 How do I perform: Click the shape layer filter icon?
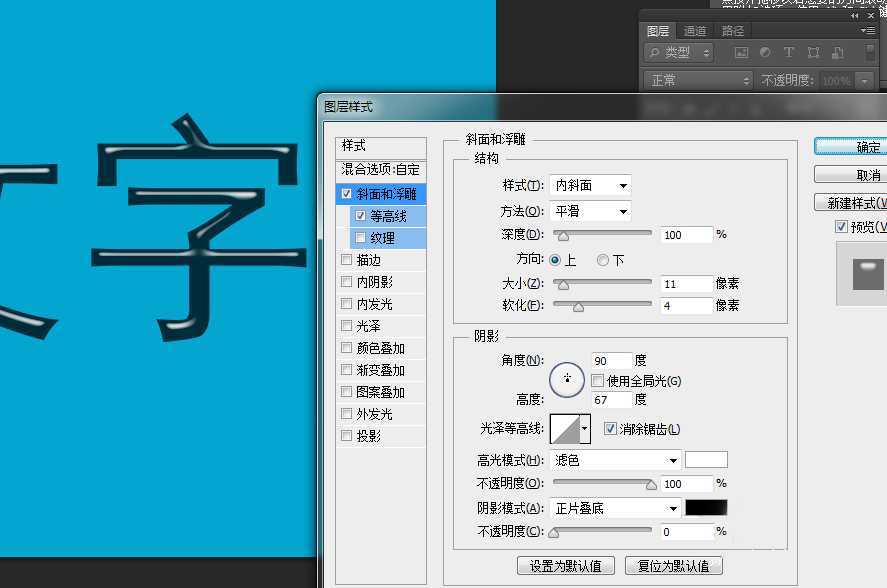(813, 52)
